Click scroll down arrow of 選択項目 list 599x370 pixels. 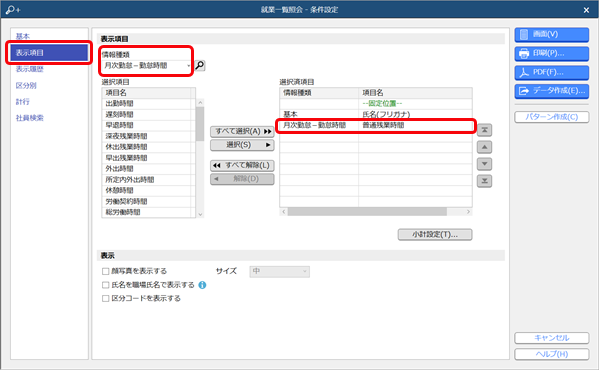click(x=200, y=214)
